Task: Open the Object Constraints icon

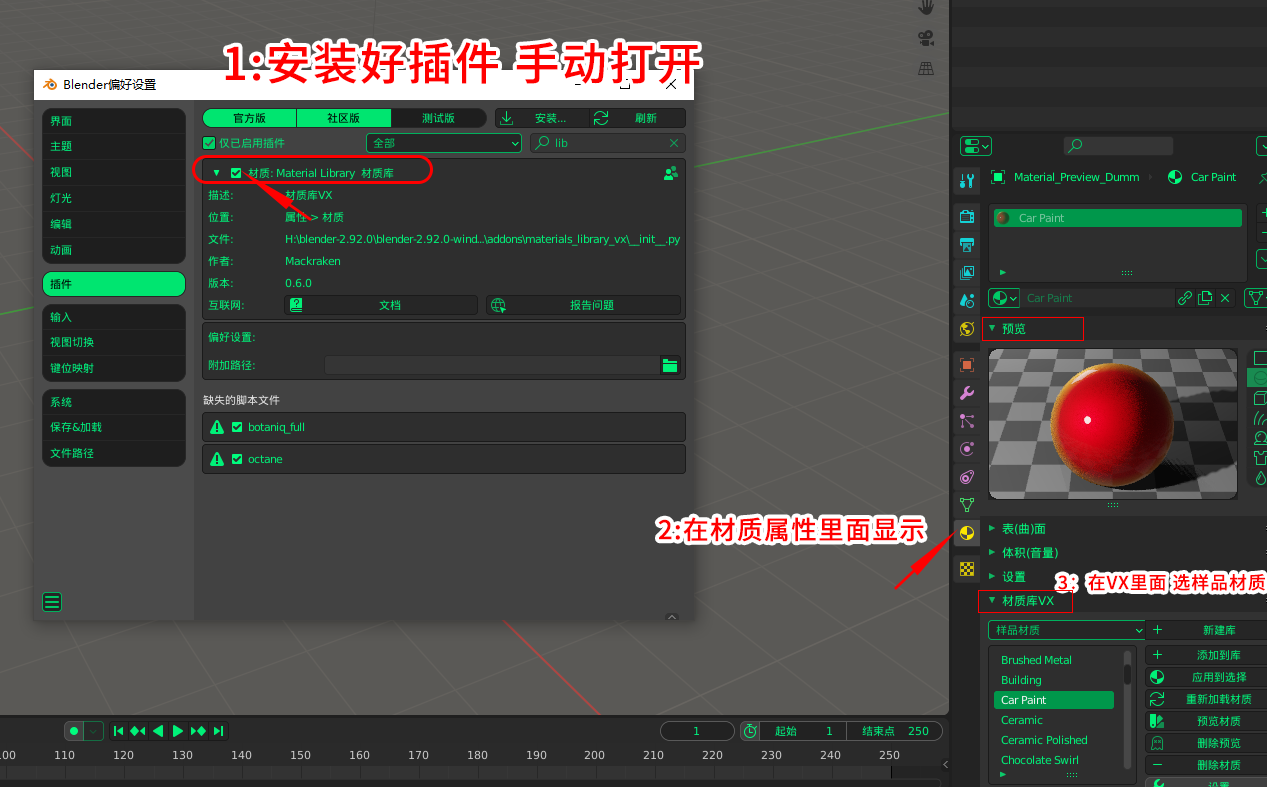Action: coord(966,477)
